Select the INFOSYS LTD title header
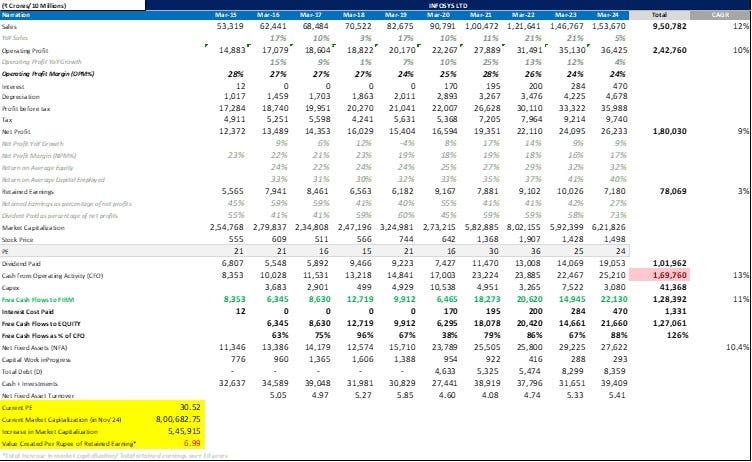752x462 pixels. [x=448, y=5]
